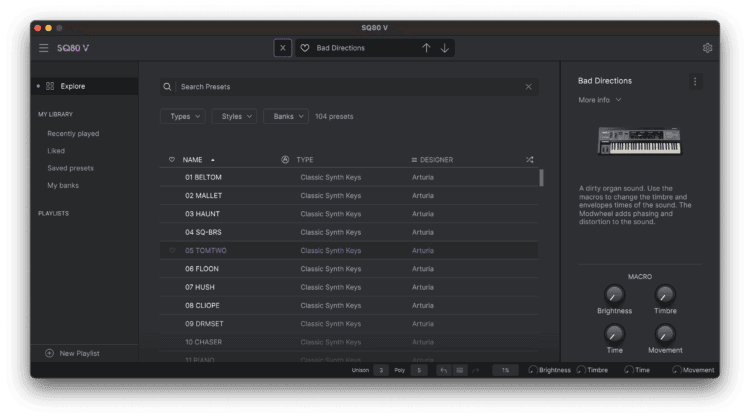The height and width of the screenshot is (418, 750).
Task: Click Classic Synth Keys in 03 HAUNT row
Action: 331,214
